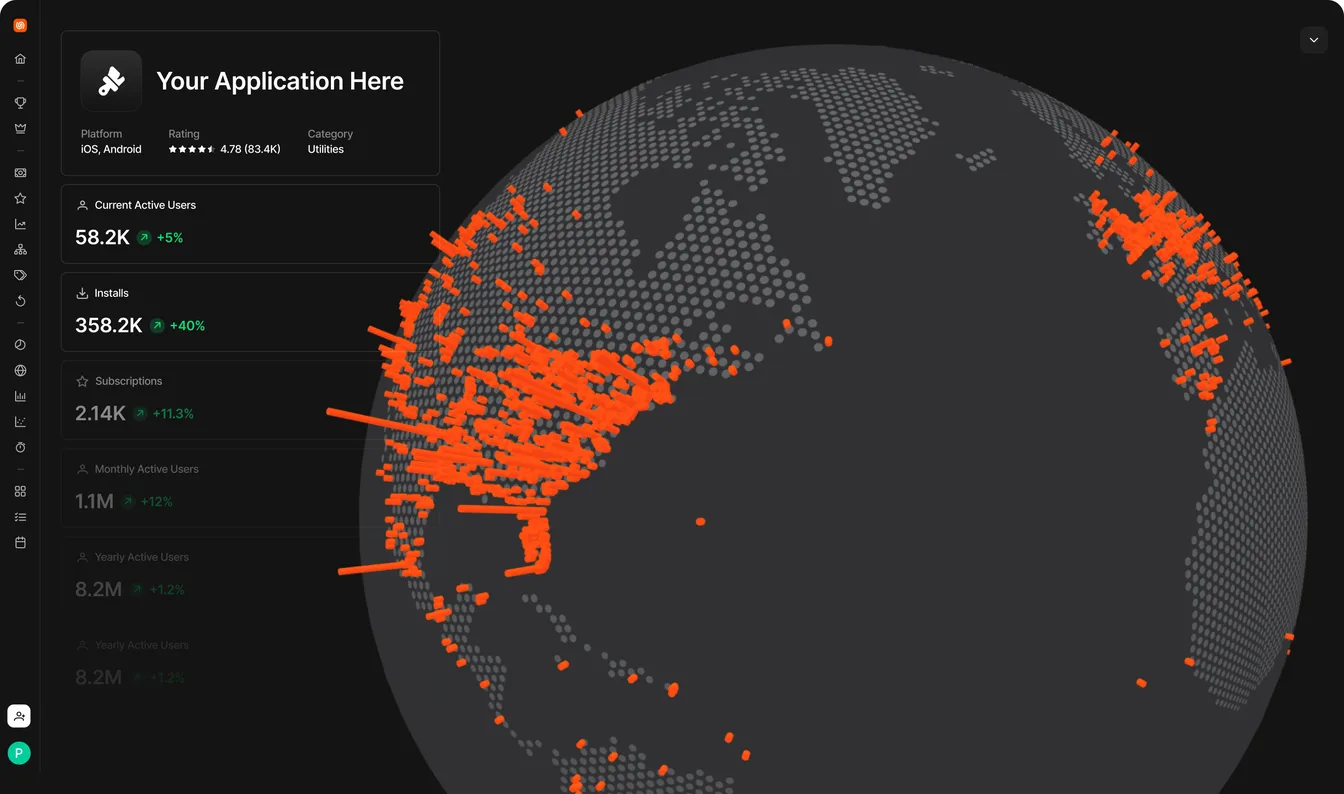
Task: Open the four-square grid icon
Action: coord(20,491)
